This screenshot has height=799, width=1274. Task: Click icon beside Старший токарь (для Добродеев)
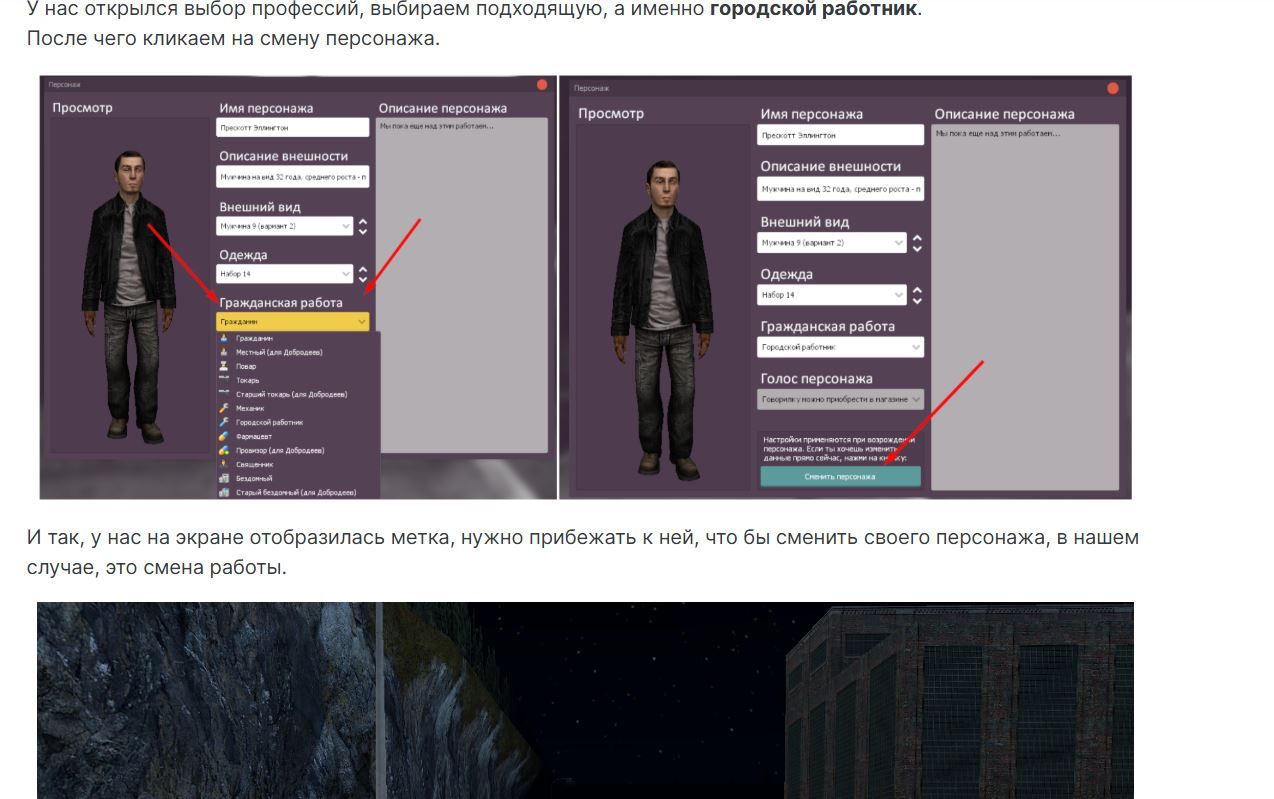[x=224, y=394]
